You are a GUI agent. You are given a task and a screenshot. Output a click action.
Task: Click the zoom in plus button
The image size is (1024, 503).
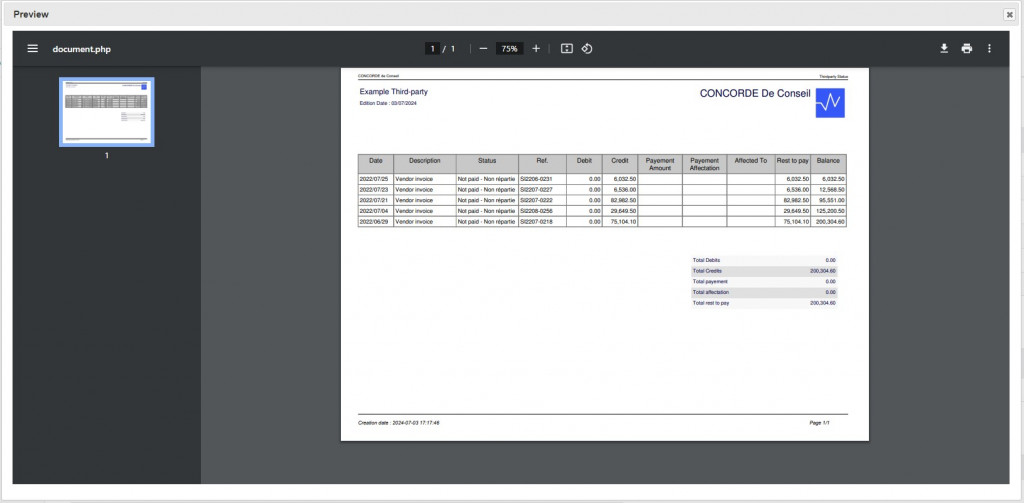click(x=536, y=48)
